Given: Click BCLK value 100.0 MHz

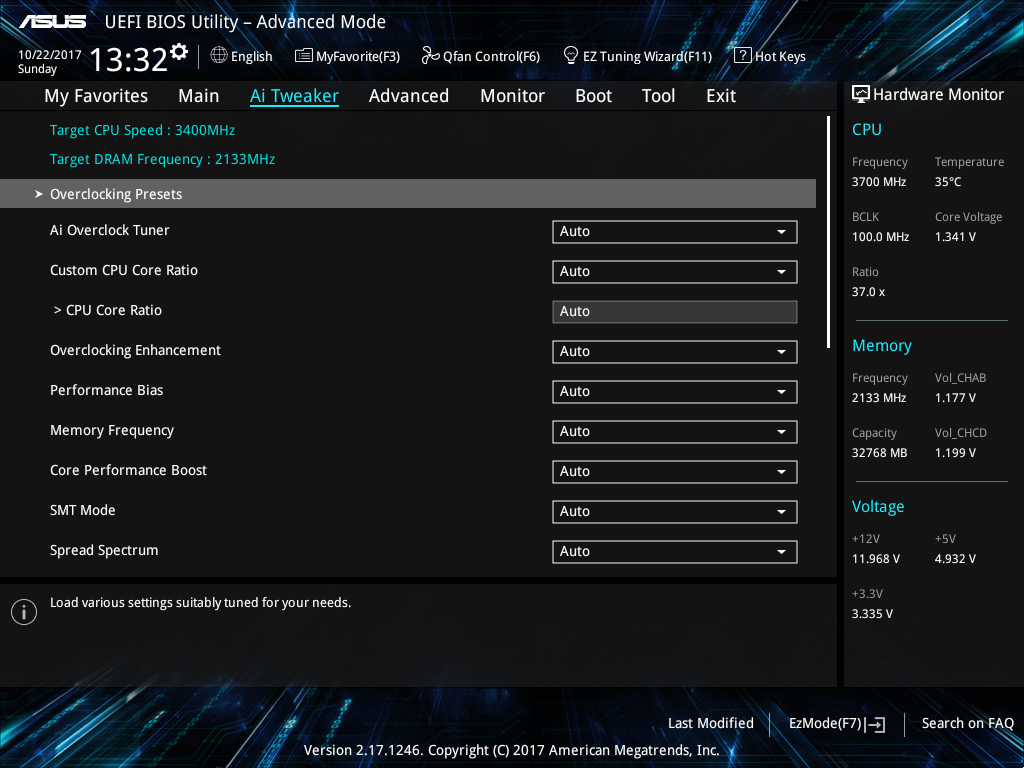Looking at the screenshot, I should click(880, 237).
